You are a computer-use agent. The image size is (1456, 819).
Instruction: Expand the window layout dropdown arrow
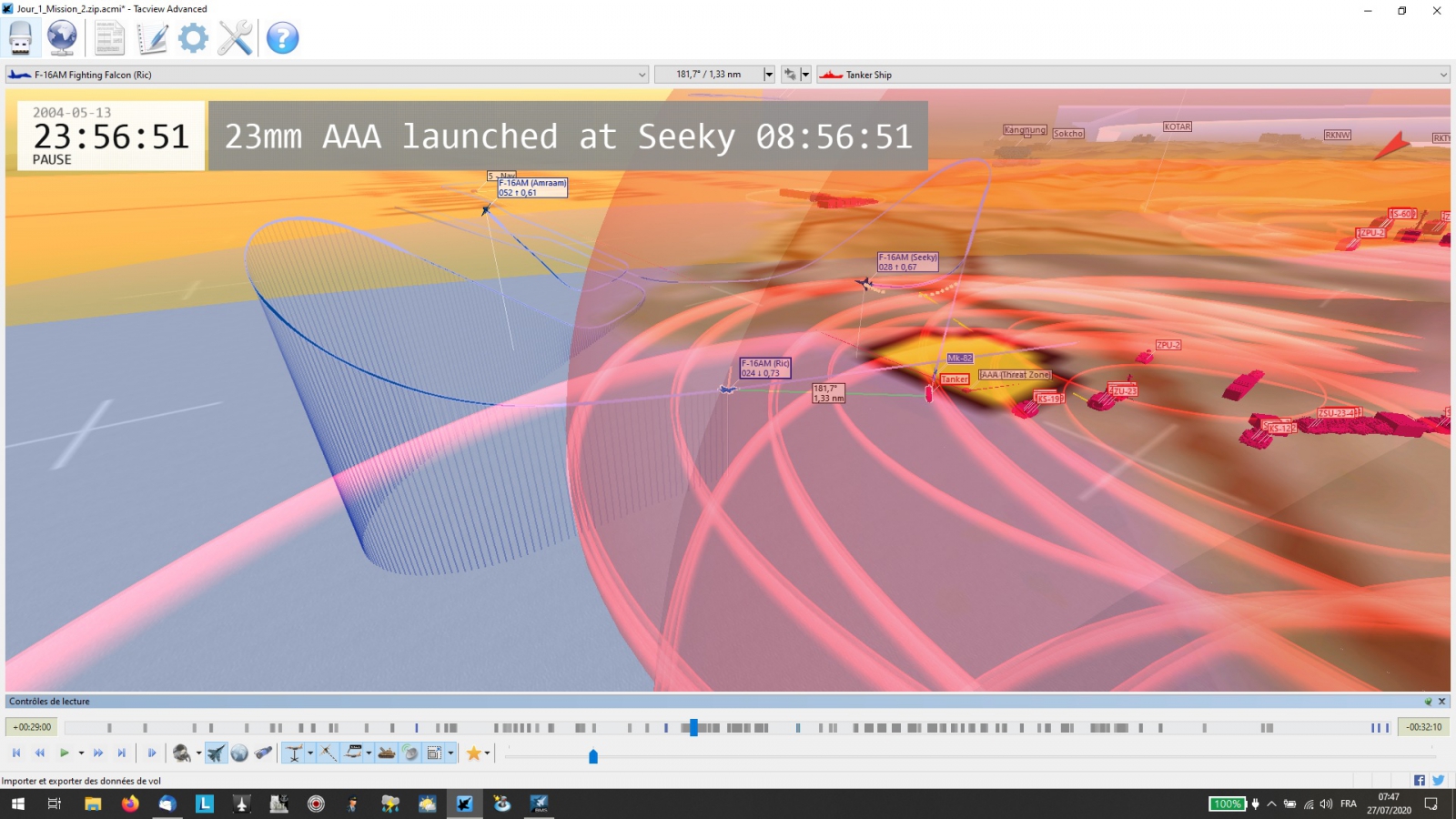[x=450, y=753]
